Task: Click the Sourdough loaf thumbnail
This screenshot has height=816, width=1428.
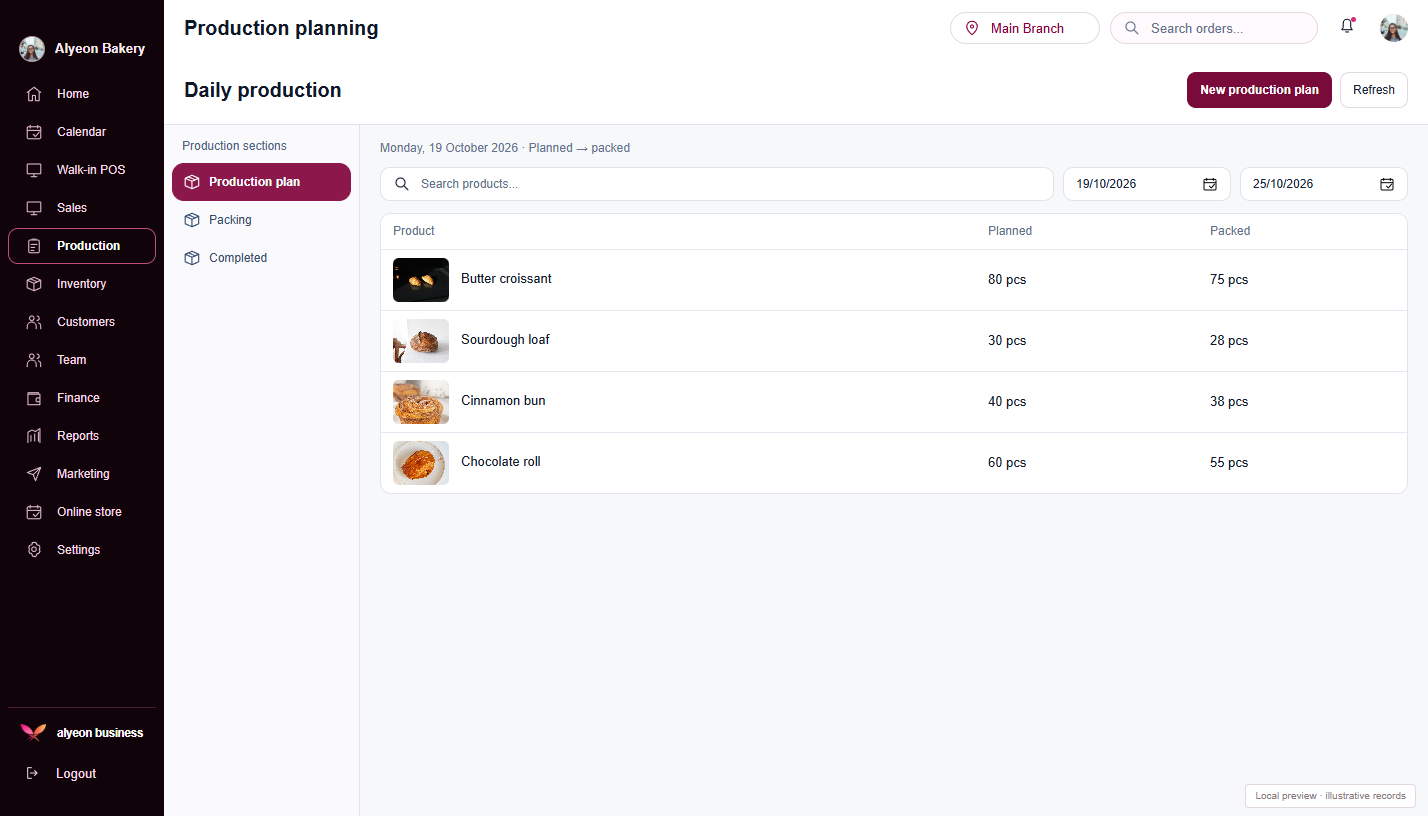Action: coord(421,341)
